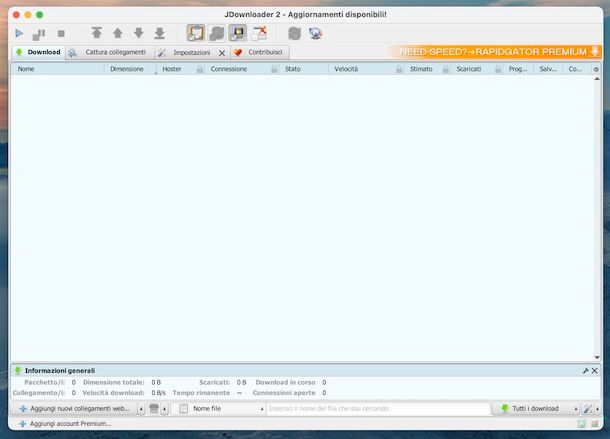Start all downloads with play icon
The image size is (610, 439).
click(19, 33)
